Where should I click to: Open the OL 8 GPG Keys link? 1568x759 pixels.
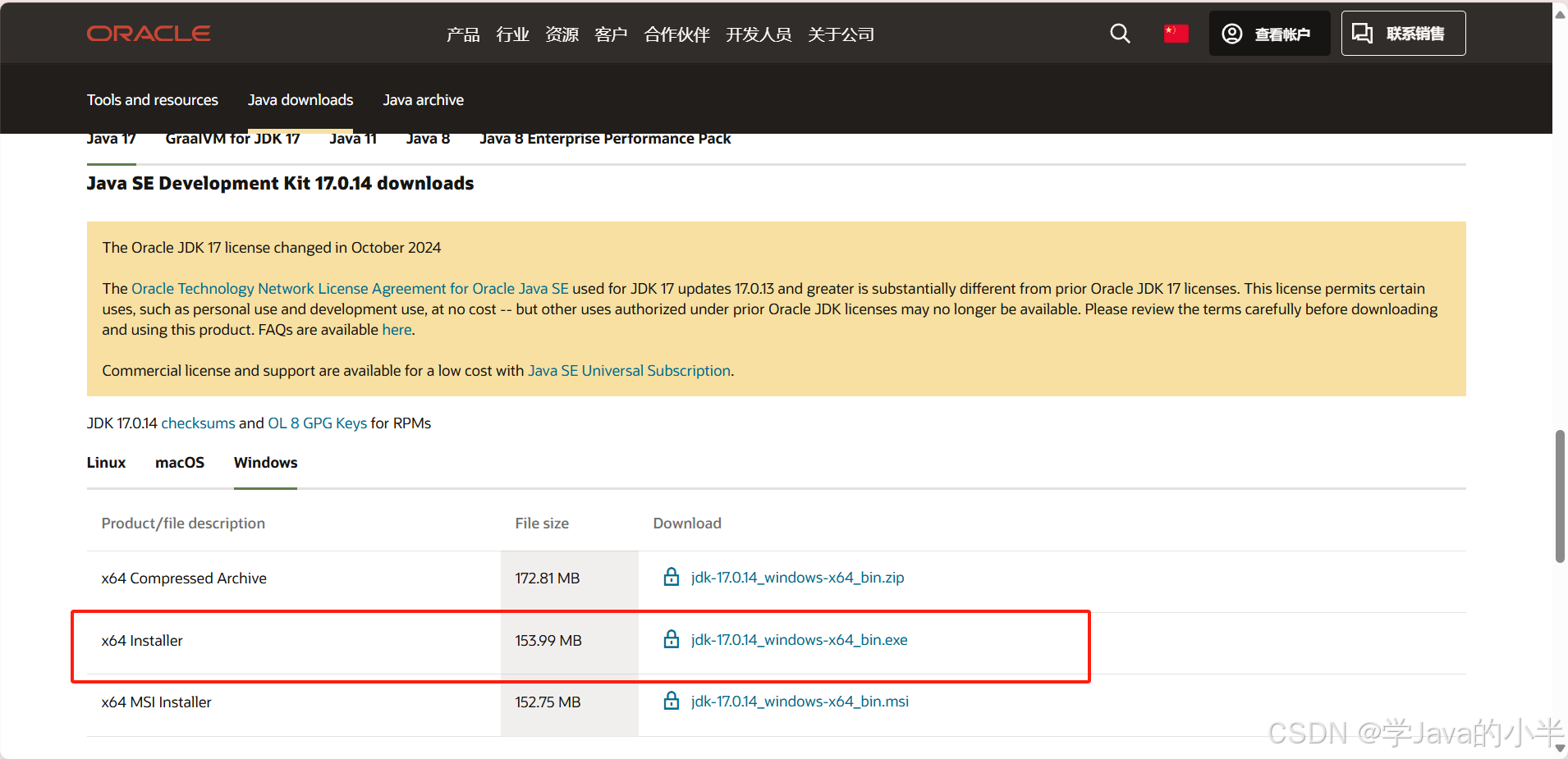coord(317,423)
